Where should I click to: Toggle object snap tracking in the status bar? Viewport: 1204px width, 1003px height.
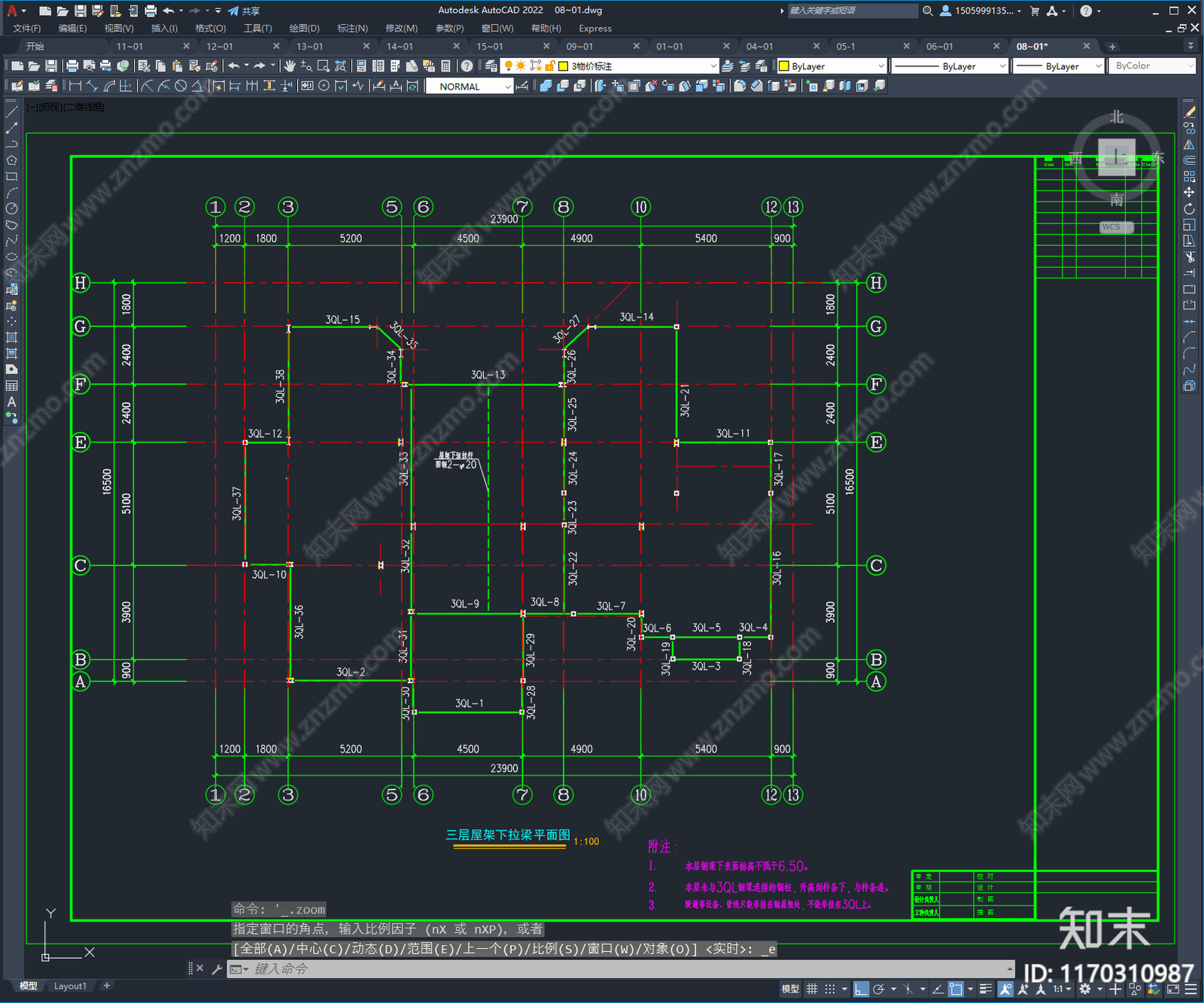click(938, 989)
